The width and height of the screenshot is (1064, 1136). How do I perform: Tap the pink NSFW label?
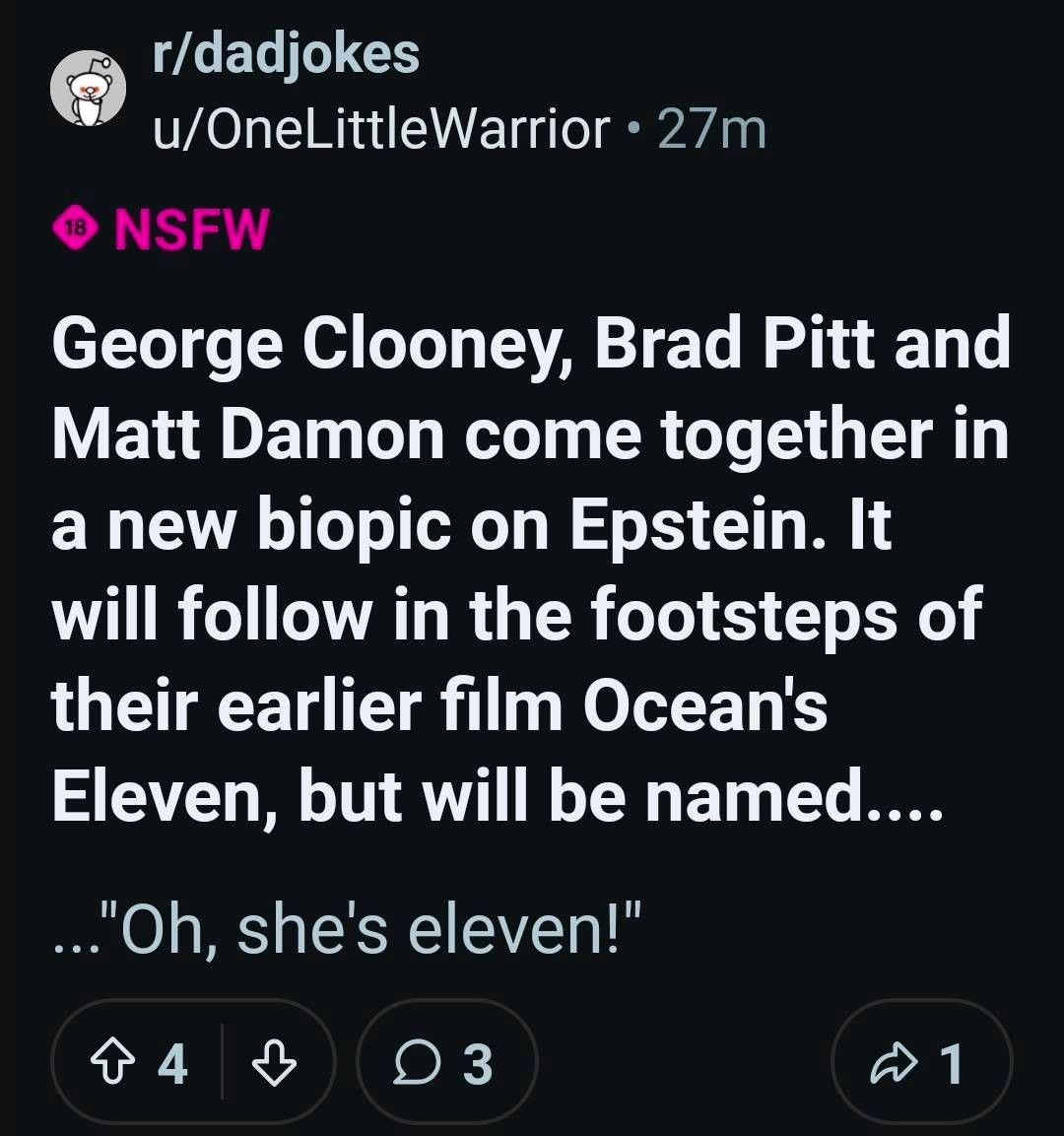[x=192, y=229]
